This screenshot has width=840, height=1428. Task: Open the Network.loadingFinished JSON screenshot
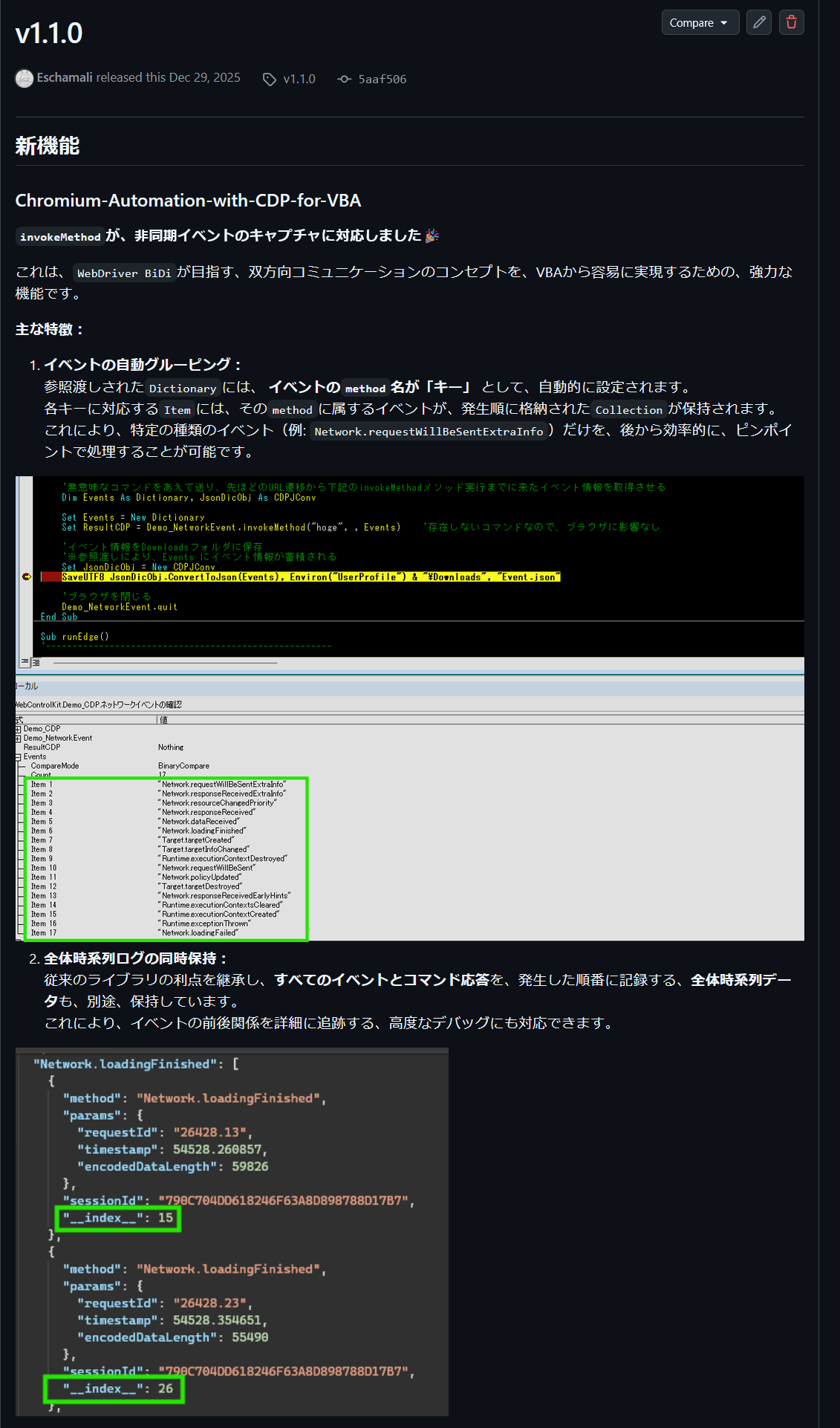[232, 1232]
